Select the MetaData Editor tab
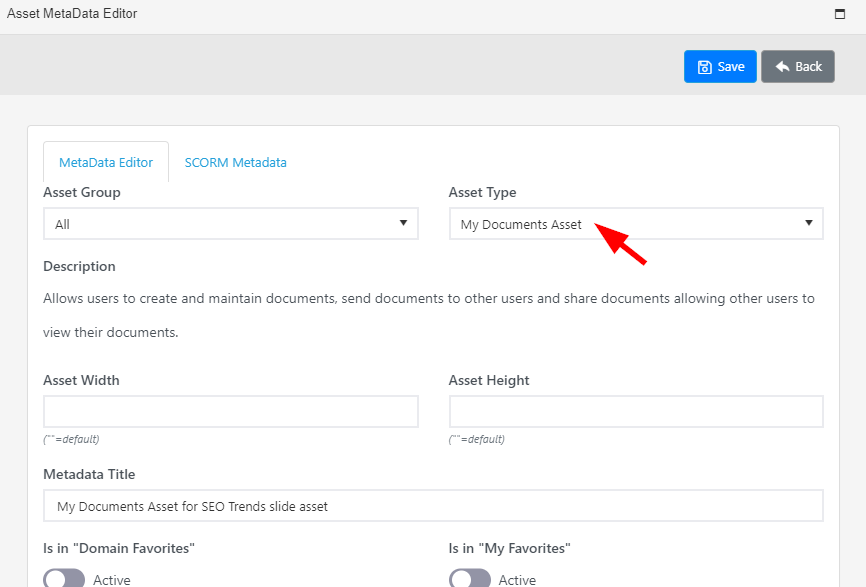Image resolution: width=866 pixels, height=587 pixels. coord(106,162)
